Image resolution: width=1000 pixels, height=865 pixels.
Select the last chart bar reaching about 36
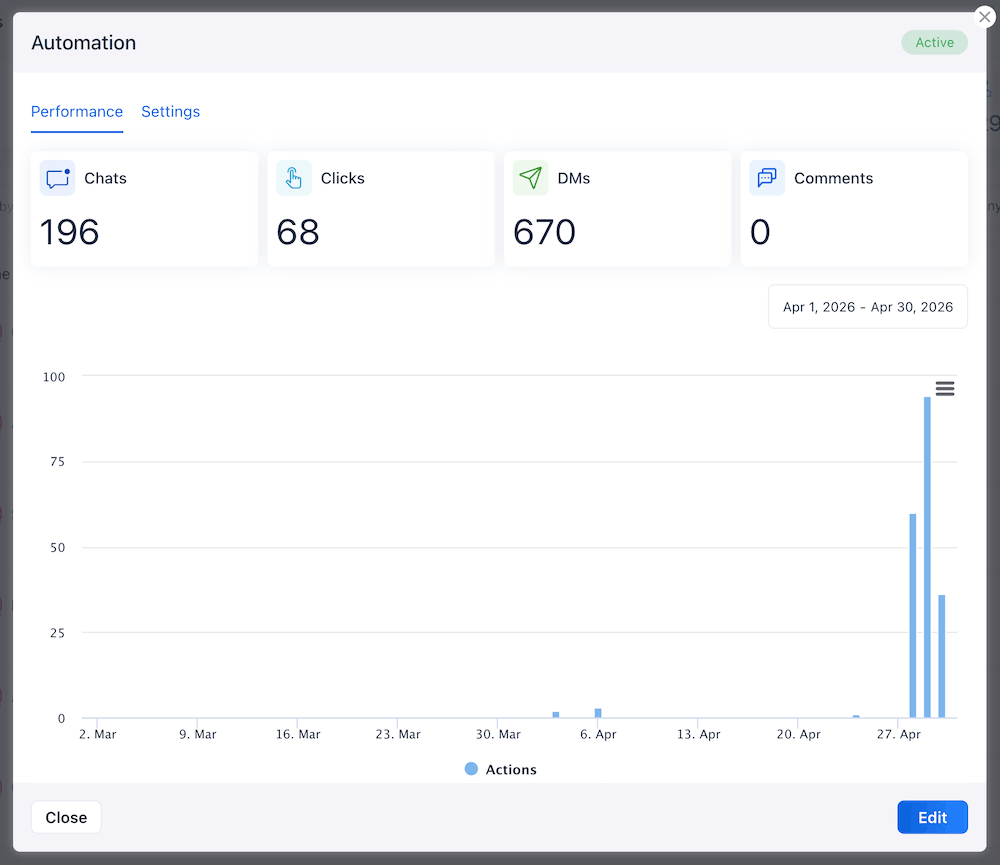point(941,656)
